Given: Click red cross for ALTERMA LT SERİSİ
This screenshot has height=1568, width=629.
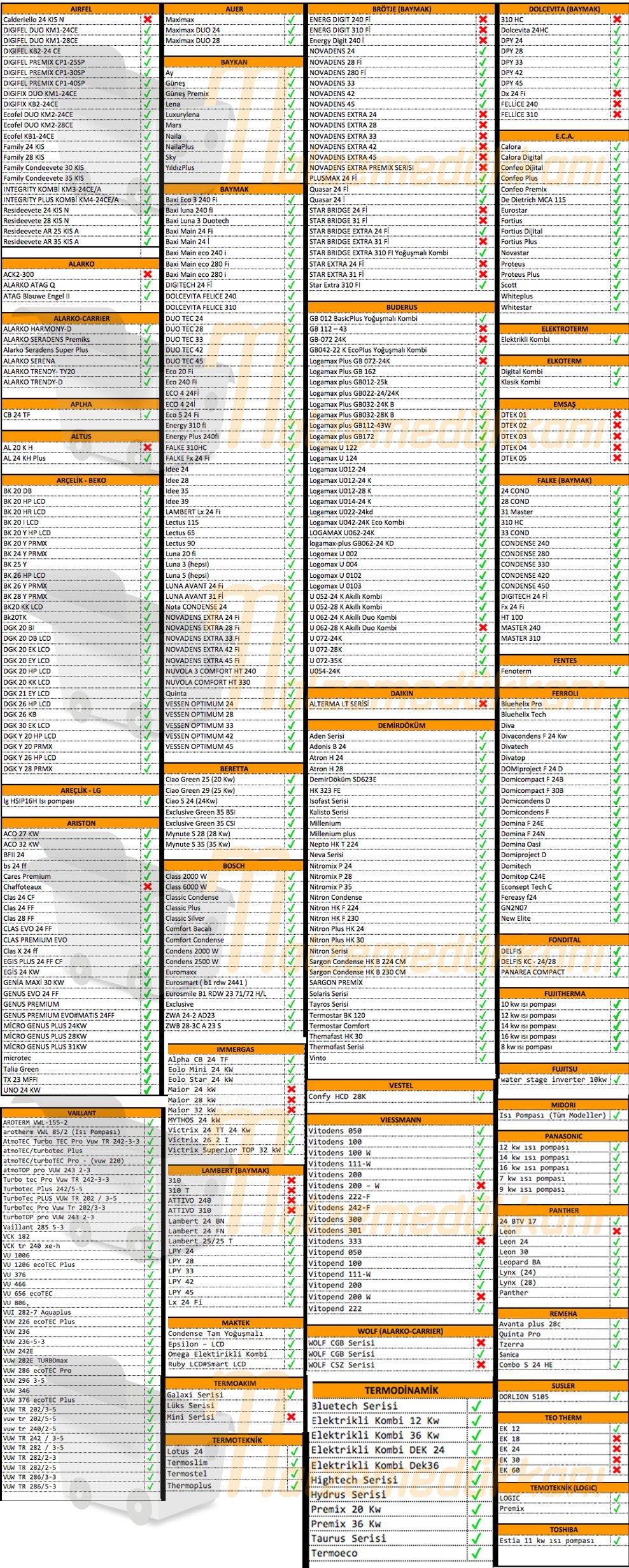Looking at the screenshot, I should [483, 704].
